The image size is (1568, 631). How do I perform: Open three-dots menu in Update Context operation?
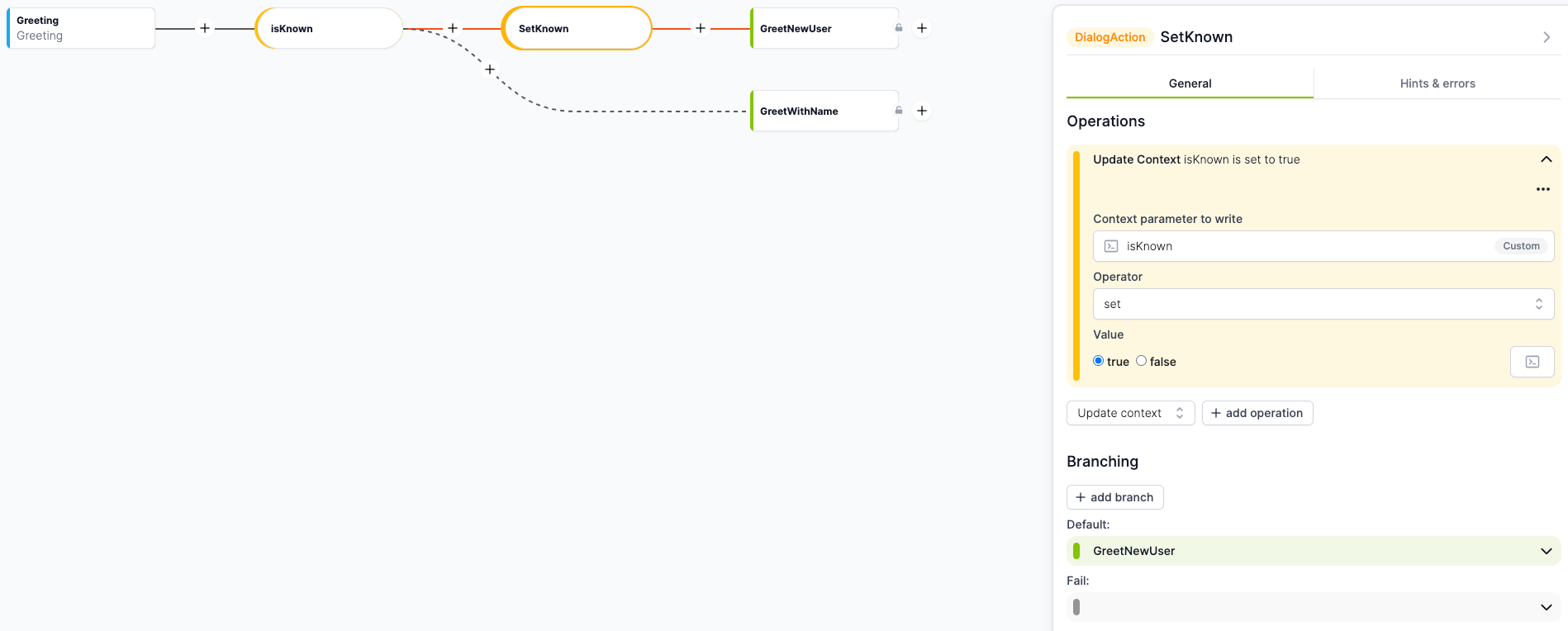click(1542, 189)
